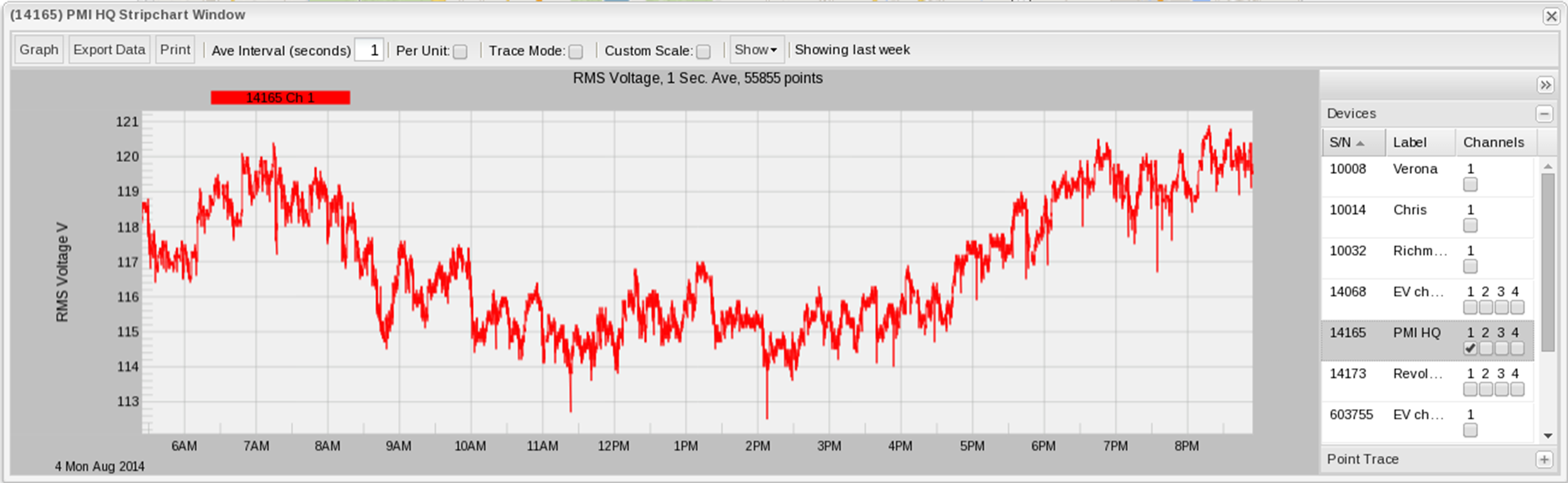Toggle the Trace Mode checkbox

[x=576, y=51]
